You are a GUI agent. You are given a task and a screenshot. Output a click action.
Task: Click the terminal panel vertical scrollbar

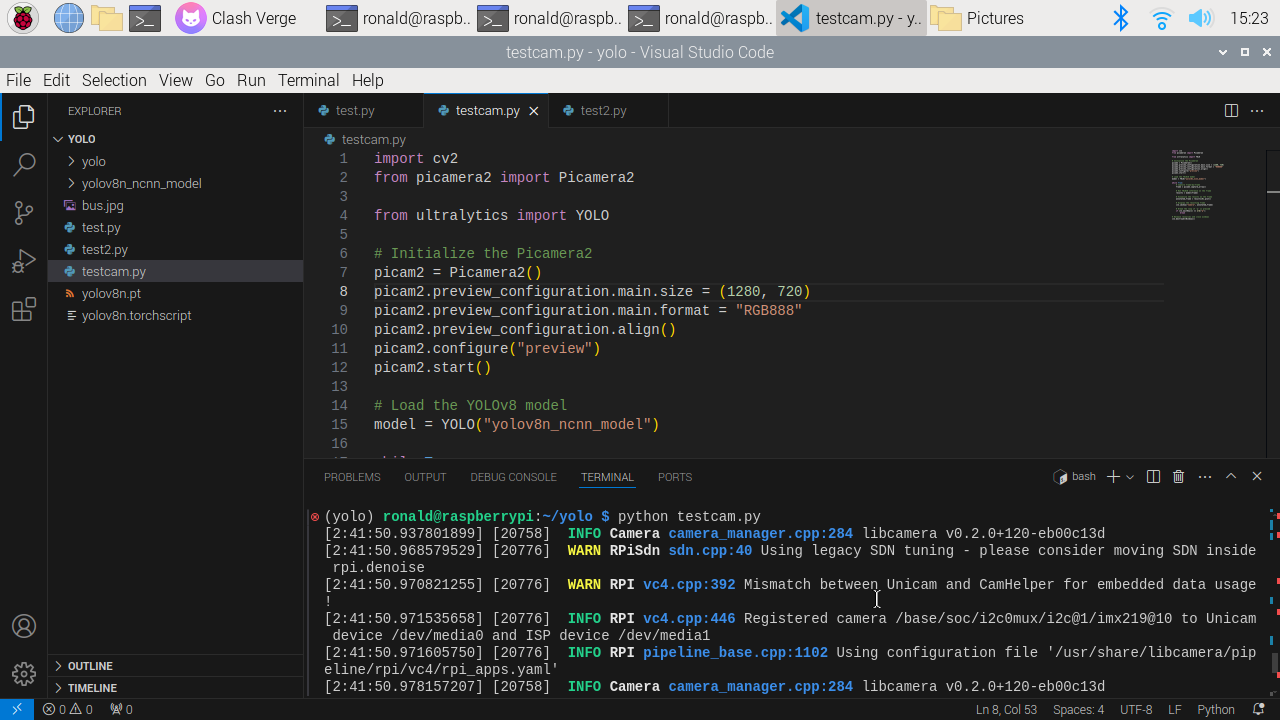(x=1274, y=662)
